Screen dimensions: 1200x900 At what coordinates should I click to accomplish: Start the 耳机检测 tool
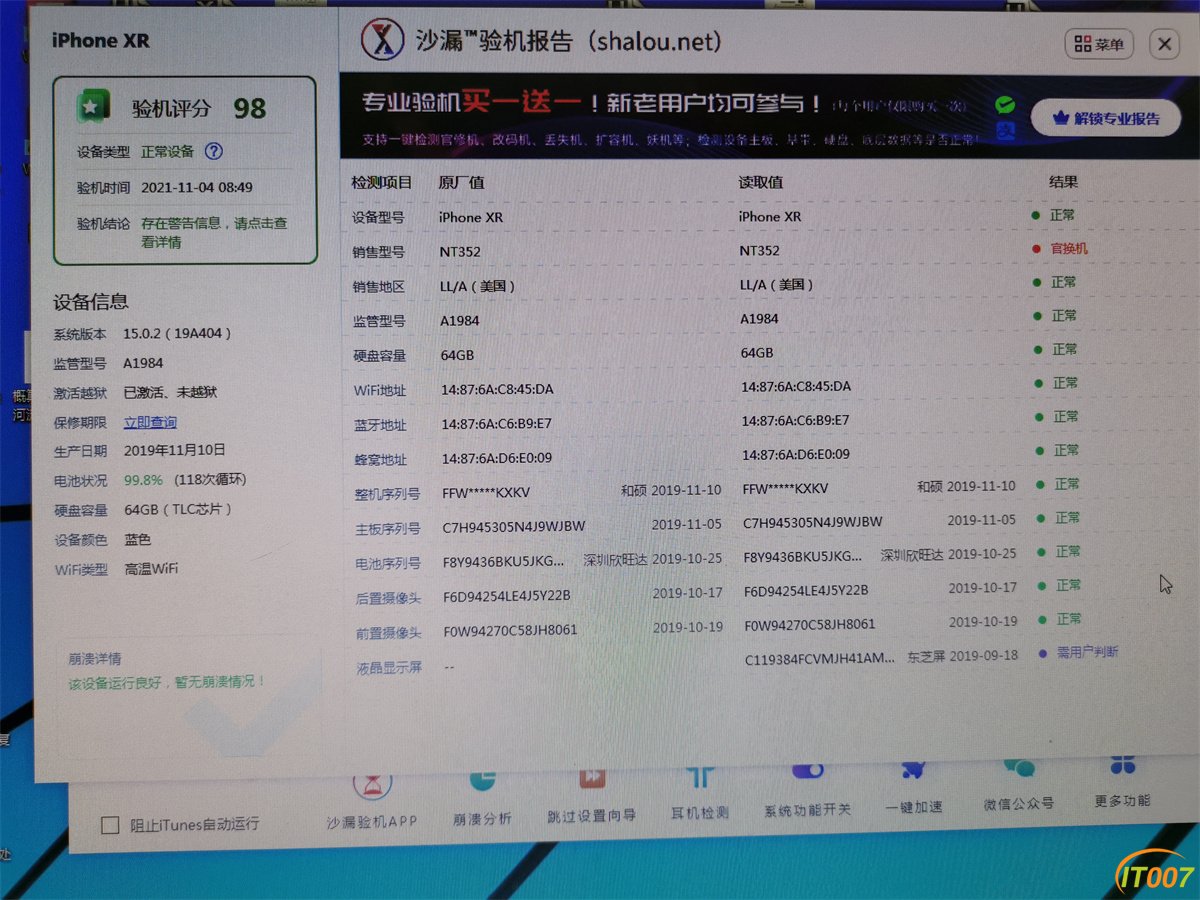700,794
